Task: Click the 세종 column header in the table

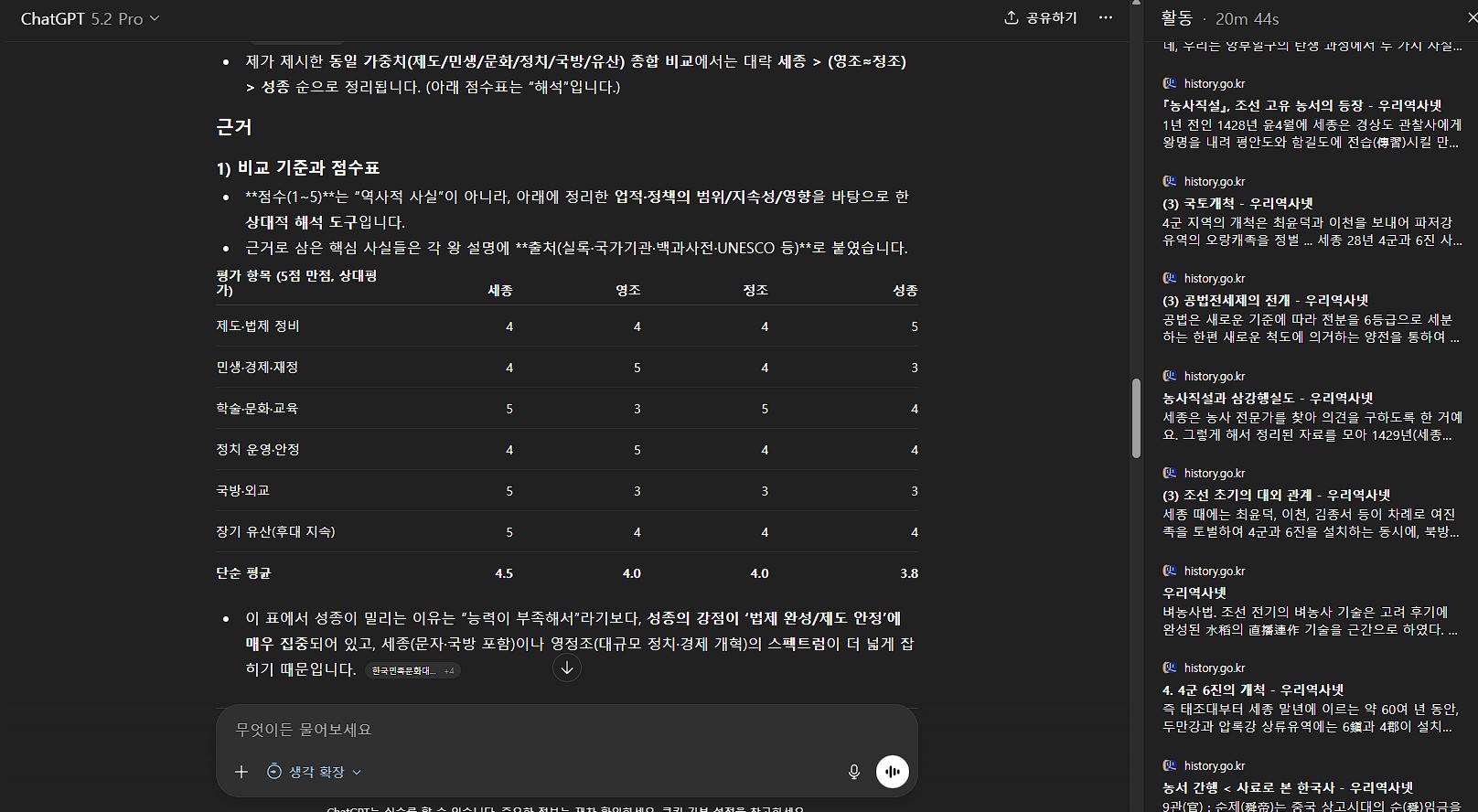Action: (500, 290)
